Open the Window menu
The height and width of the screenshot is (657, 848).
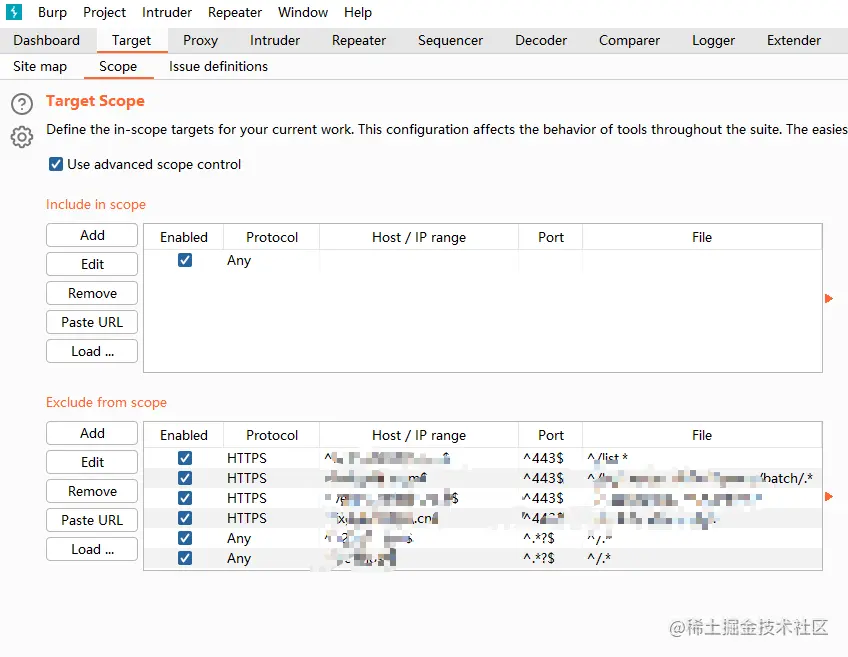(x=303, y=12)
